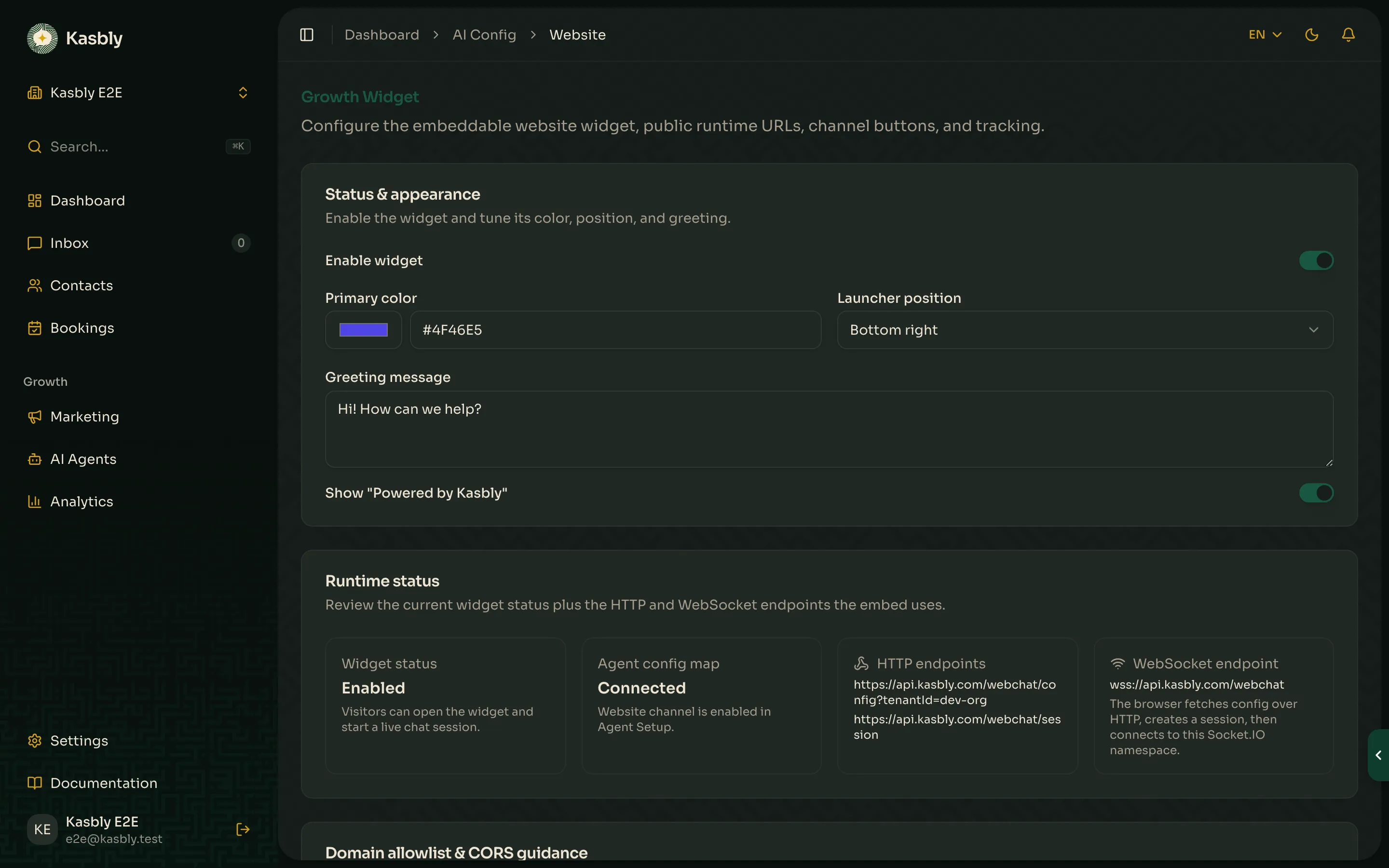
Task: Navigate to Dashboard breadcrumb
Action: coord(381,35)
